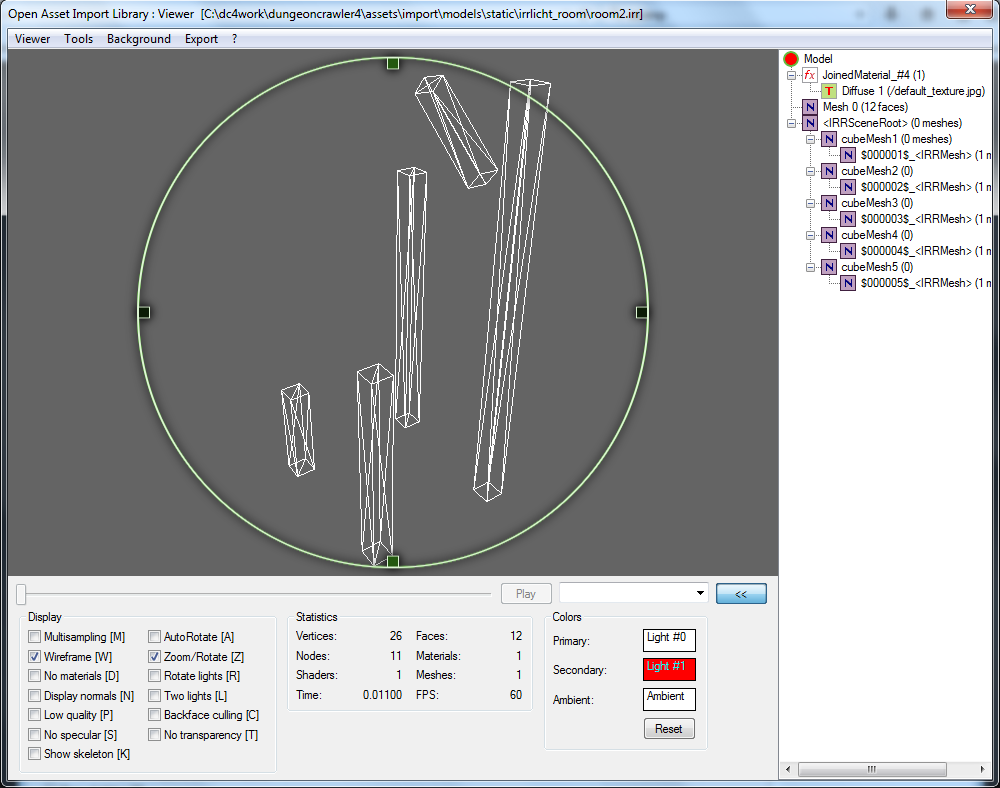The image size is (1000, 788).
Task: Disable the Wireframe [W] checkbox
Action: coord(35,657)
